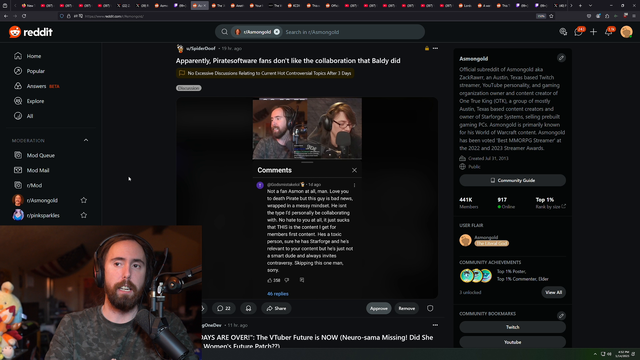The image size is (640, 360).
Task: Click the moderator shield icon on post
Action: 430,308
